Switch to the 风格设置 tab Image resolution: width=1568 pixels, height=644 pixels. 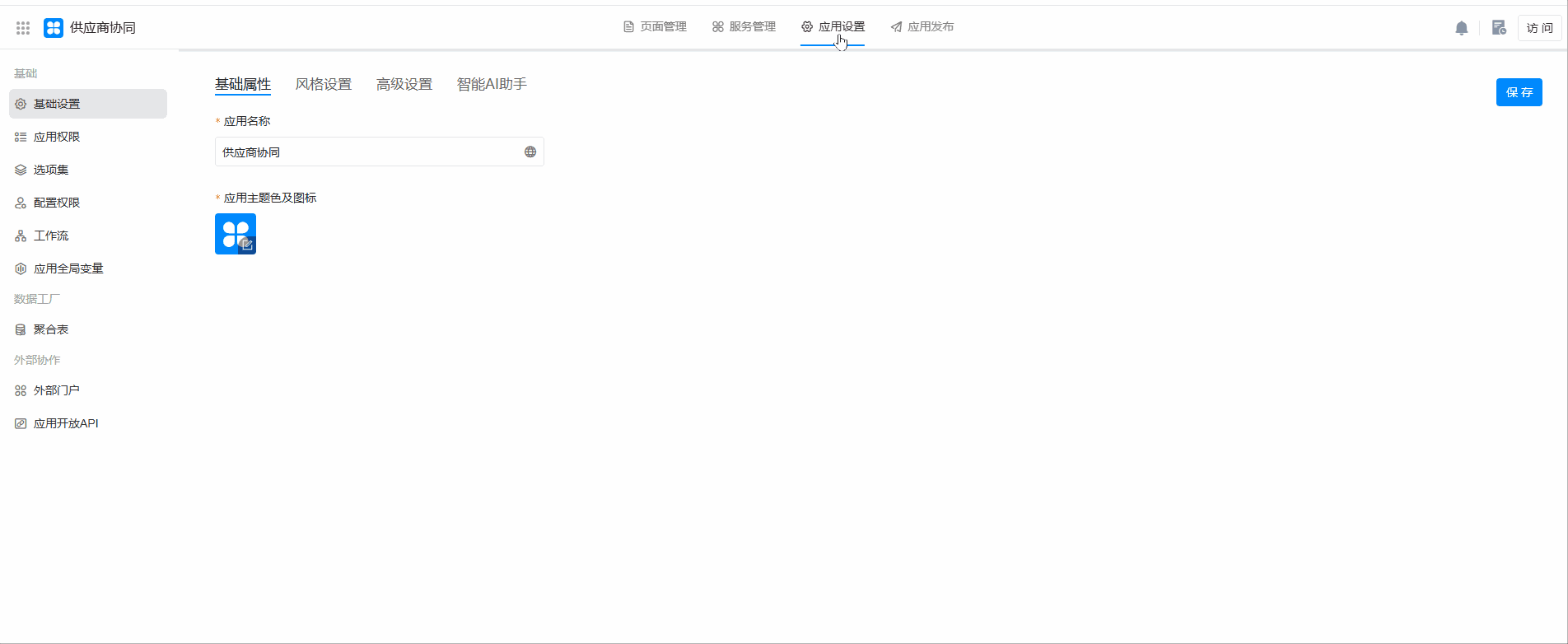click(324, 84)
